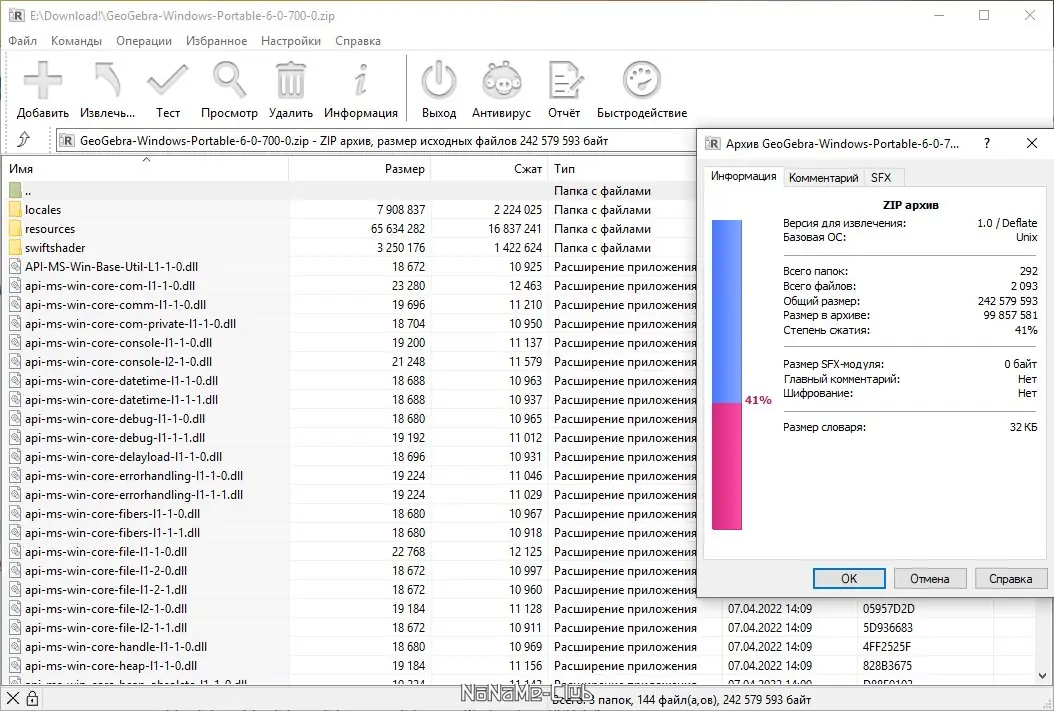Click the dialog help question mark
The image size is (1054, 711).
pyautogui.click(x=986, y=143)
